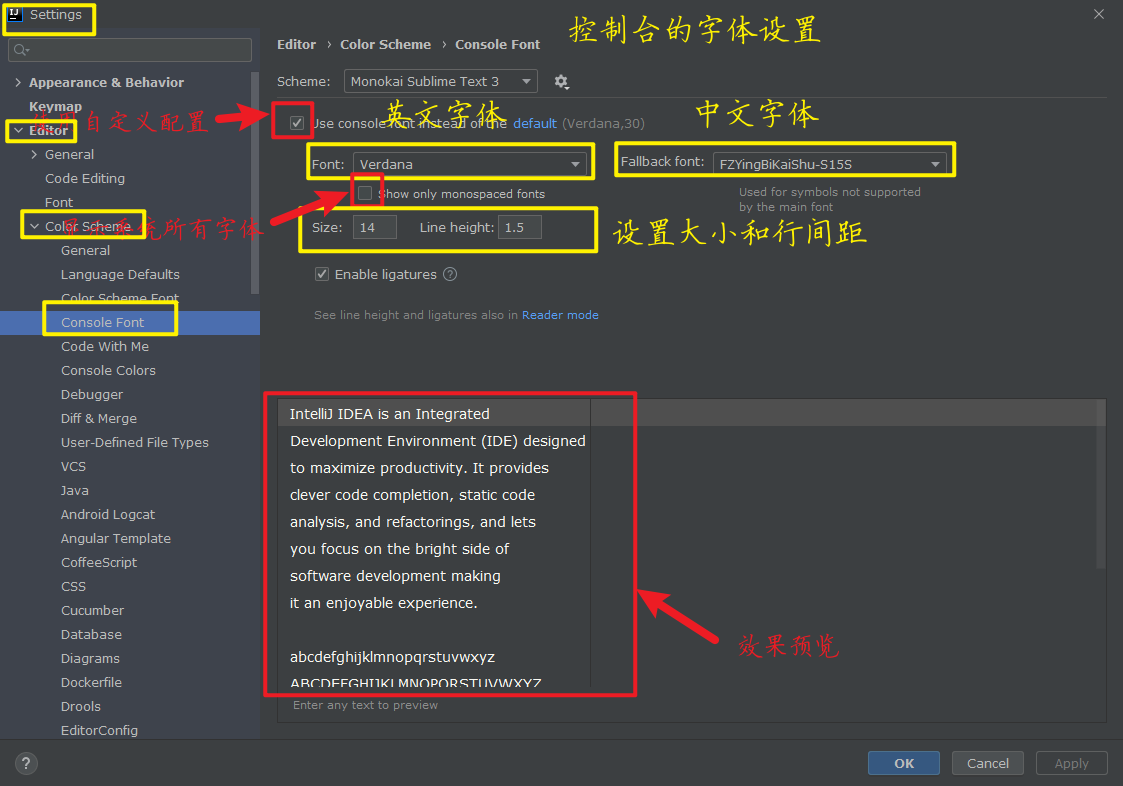Open the Scheme dropdown Monokai Sublime Text 3
Screen dimensions: 1123x786
coord(440,82)
